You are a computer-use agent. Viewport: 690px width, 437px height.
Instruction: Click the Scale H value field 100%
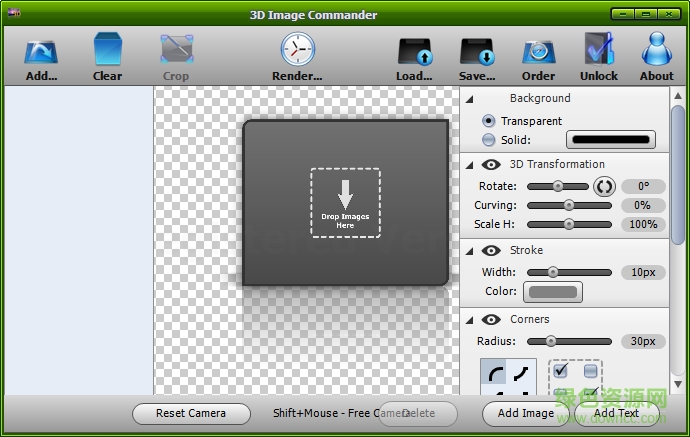tap(643, 224)
